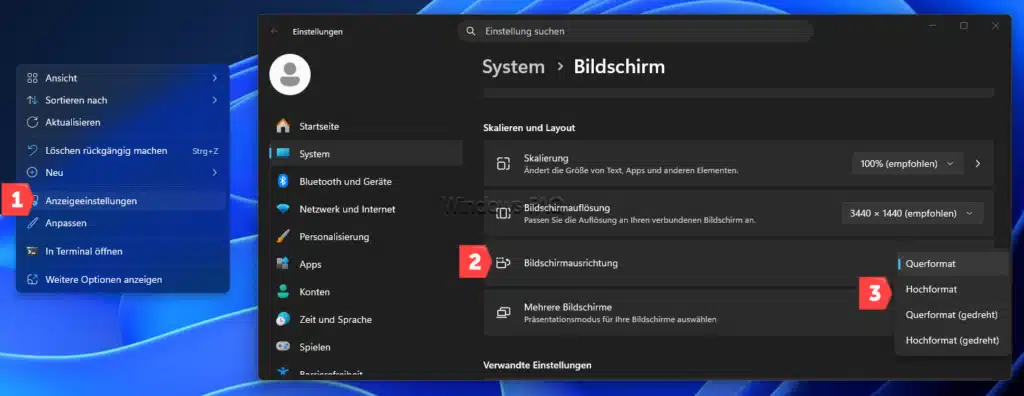Screen dimensions: 1024x396
Task: Open Netzwerk und Internet settings
Action: 366,209
